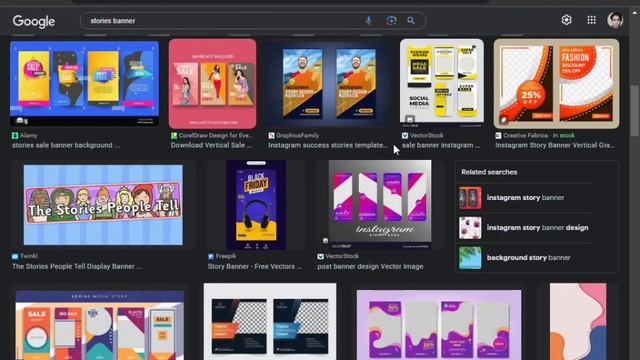
Task: Open the Google apps grid
Action: (591, 20)
